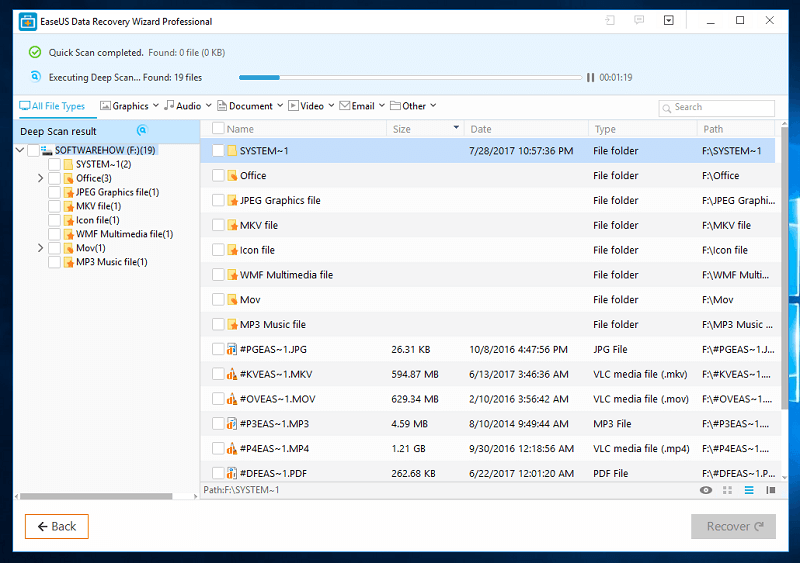This screenshot has height=563, width=800.
Task: Collapse the SOFTWAREHOW (F:) tree node
Action: (20, 150)
